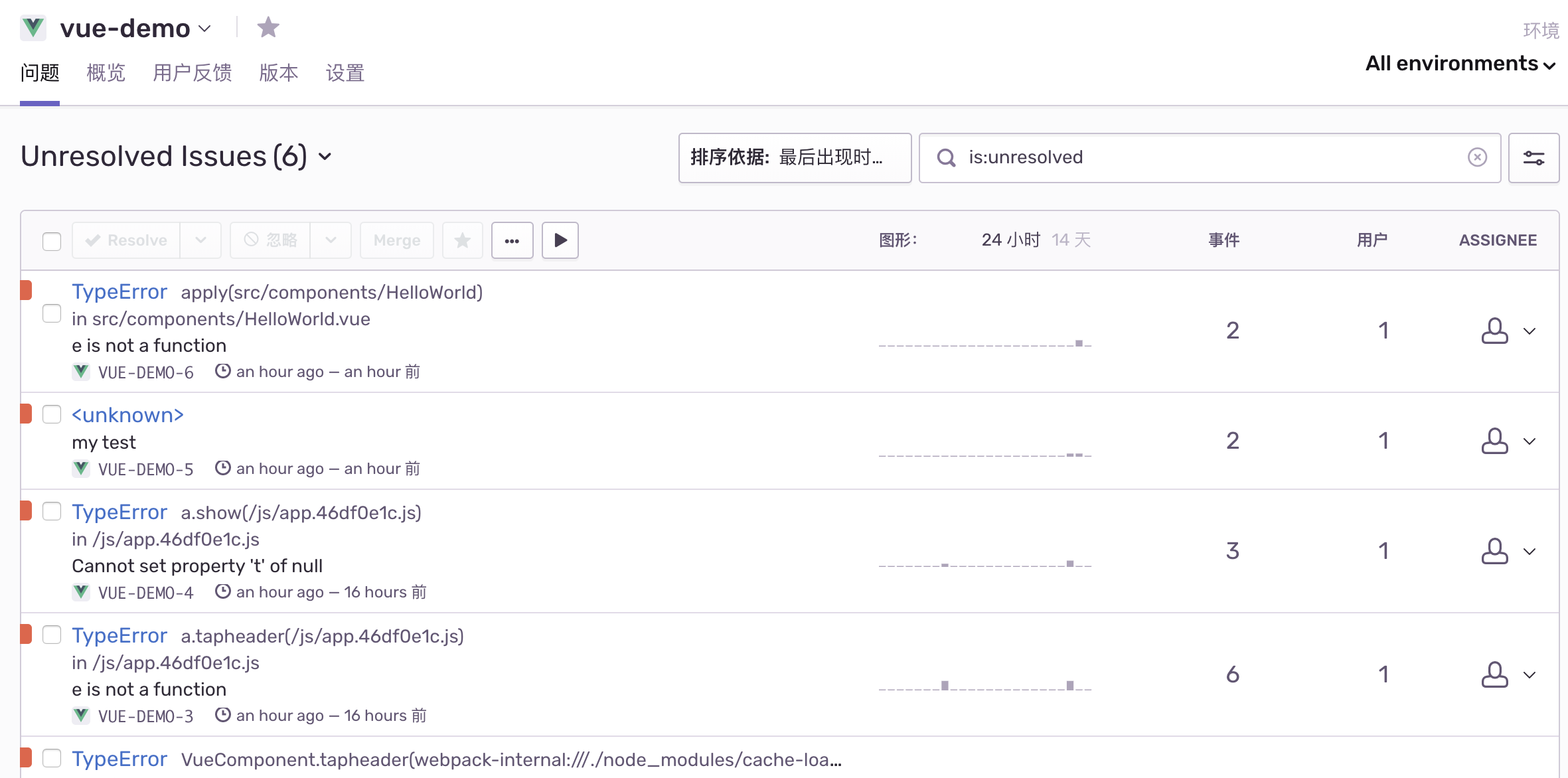The height and width of the screenshot is (778, 1568).
Task: Open the All environments dropdown
Action: (1460, 64)
